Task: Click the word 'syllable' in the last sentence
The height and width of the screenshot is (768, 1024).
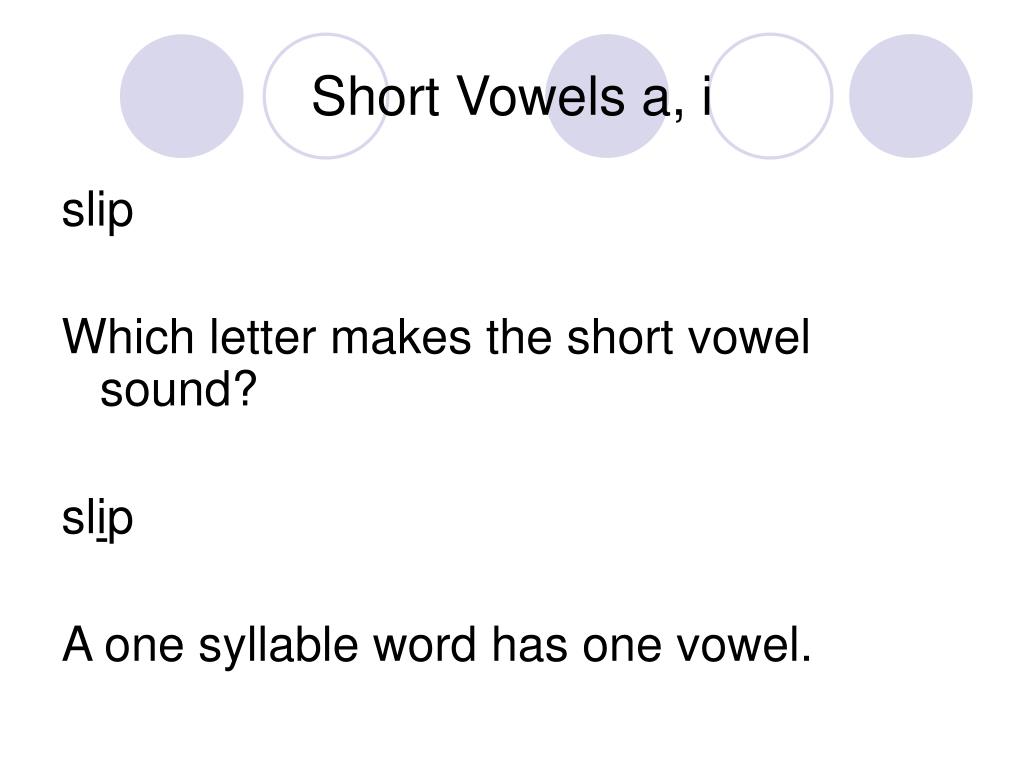Action: (x=278, y=647)
